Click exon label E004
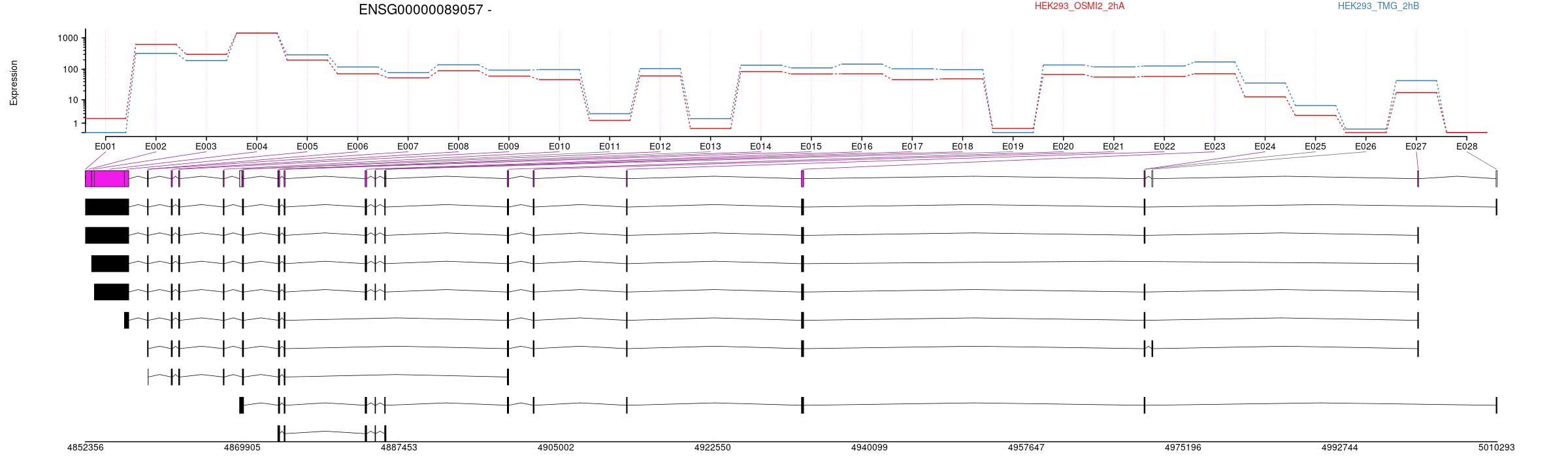The height and width of the screenshot is (457, 1568). point(257,147)
